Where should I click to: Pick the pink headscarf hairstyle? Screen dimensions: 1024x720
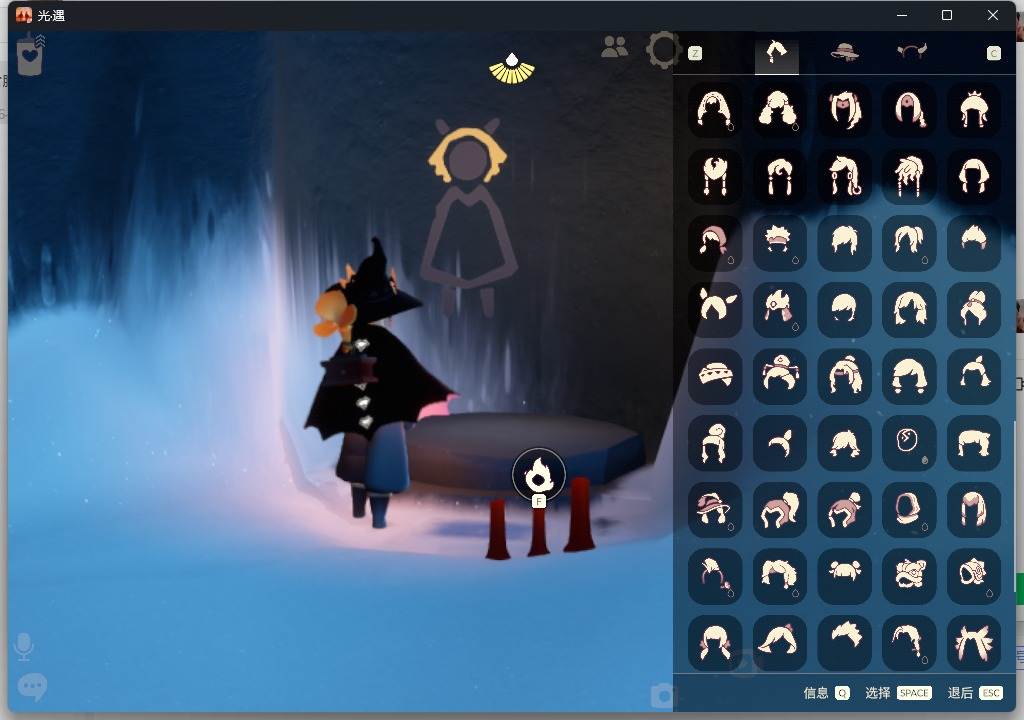(x=715, y=243)
